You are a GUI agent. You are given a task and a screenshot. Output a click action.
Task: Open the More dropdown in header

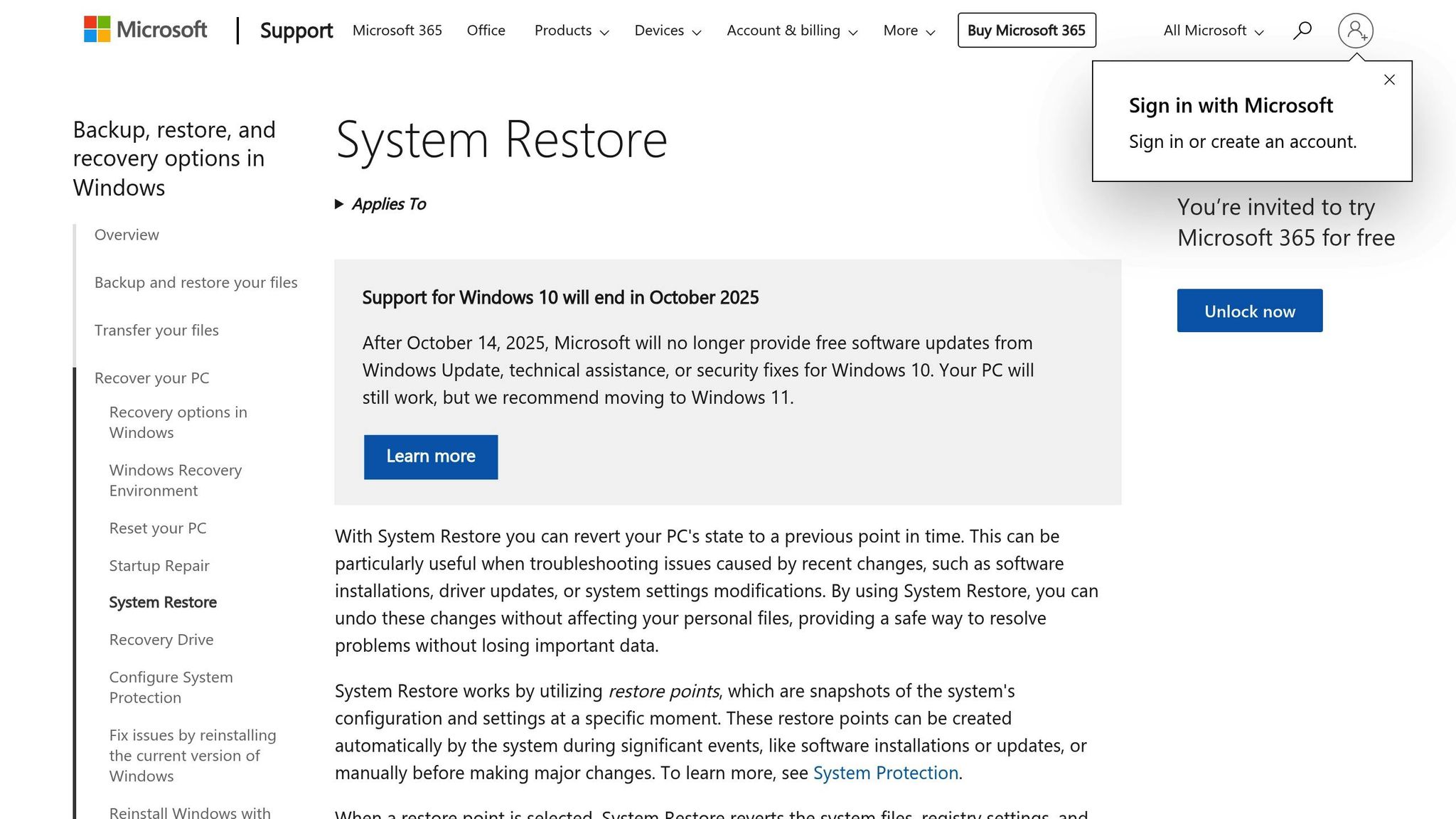tap(909, 31)
